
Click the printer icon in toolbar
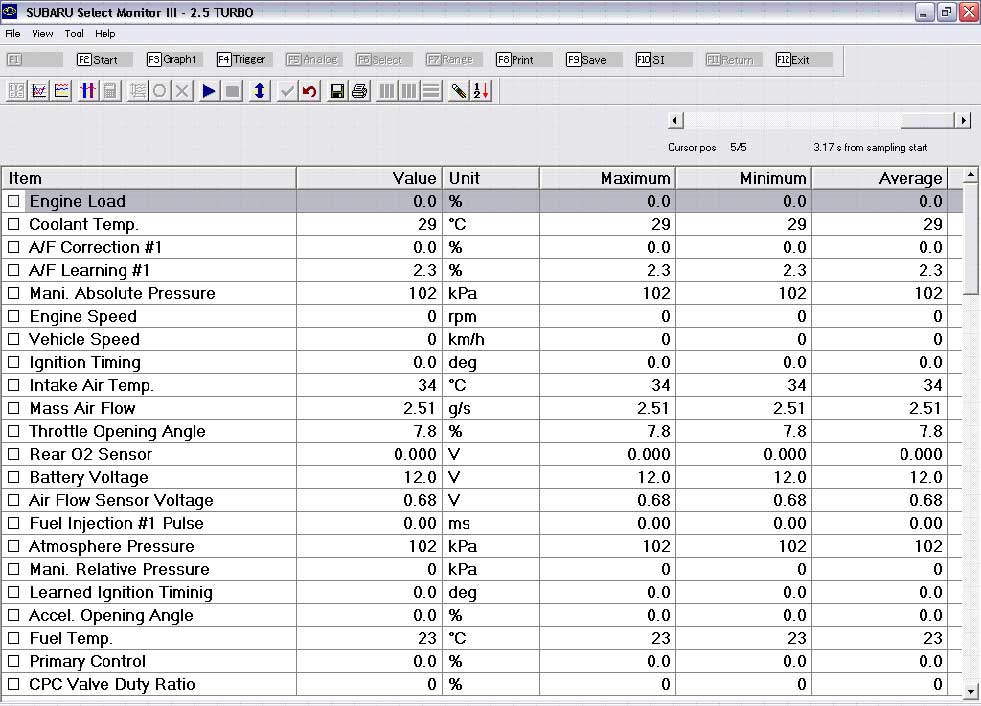(359, 91)
